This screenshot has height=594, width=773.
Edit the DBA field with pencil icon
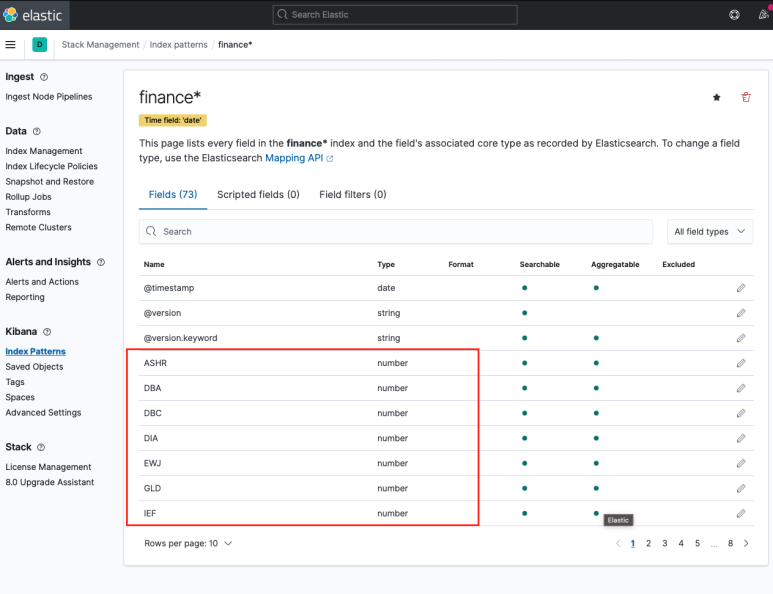[741, 388]
